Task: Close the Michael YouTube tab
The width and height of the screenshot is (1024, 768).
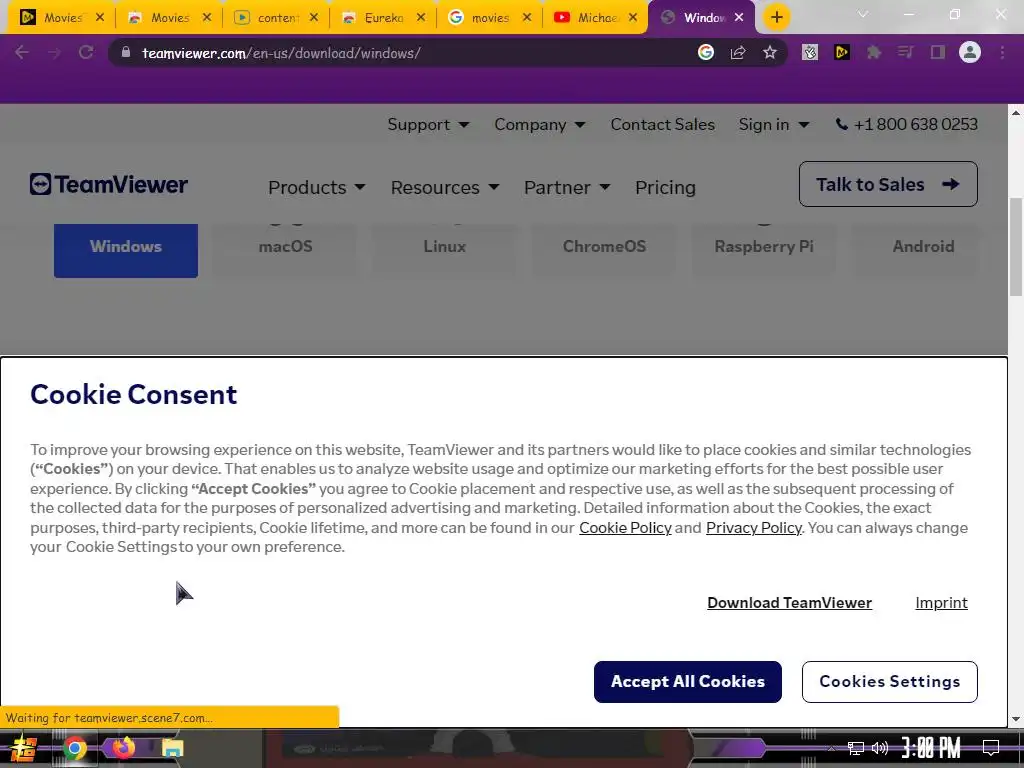Action: pos(632,18)
